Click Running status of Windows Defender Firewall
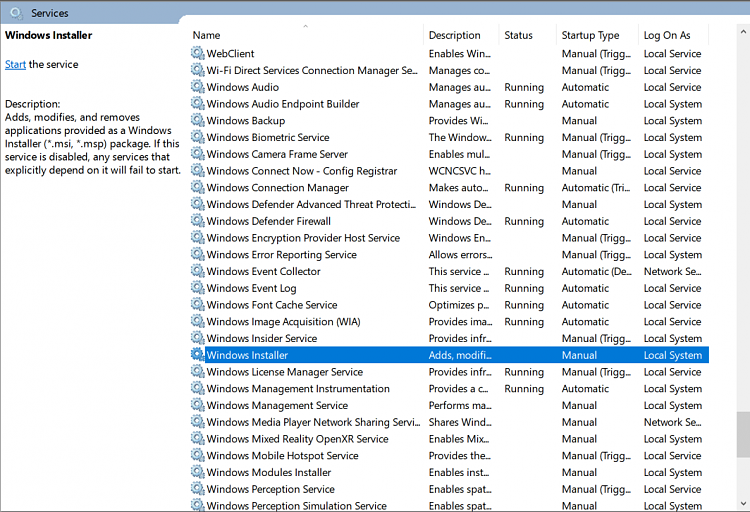The image size is (750, 512). pyautogui.click(x=524, y=221)
